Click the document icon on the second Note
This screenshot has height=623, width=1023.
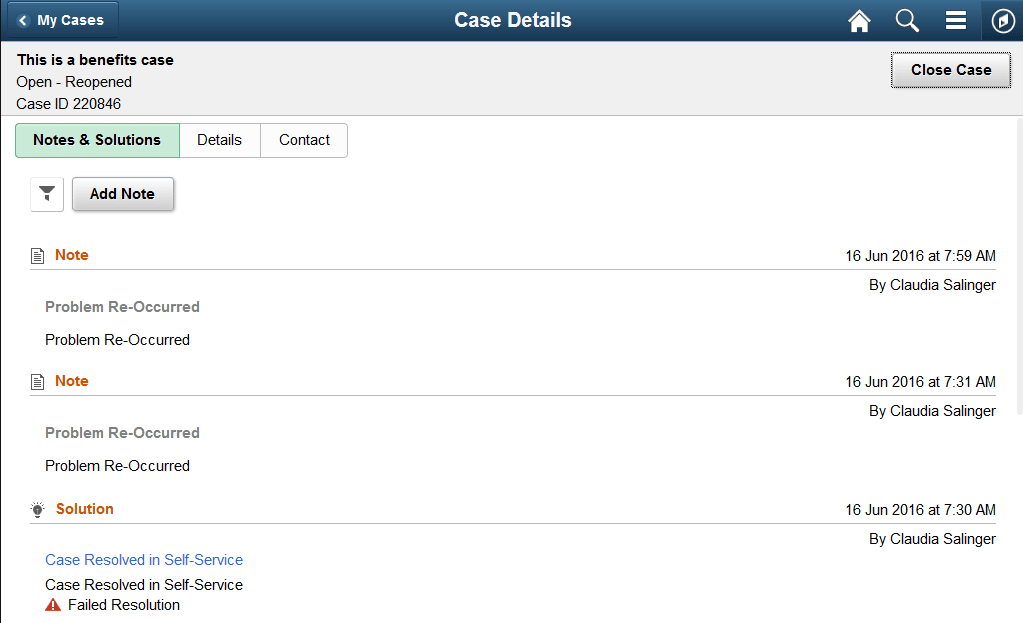click(37, 380)
